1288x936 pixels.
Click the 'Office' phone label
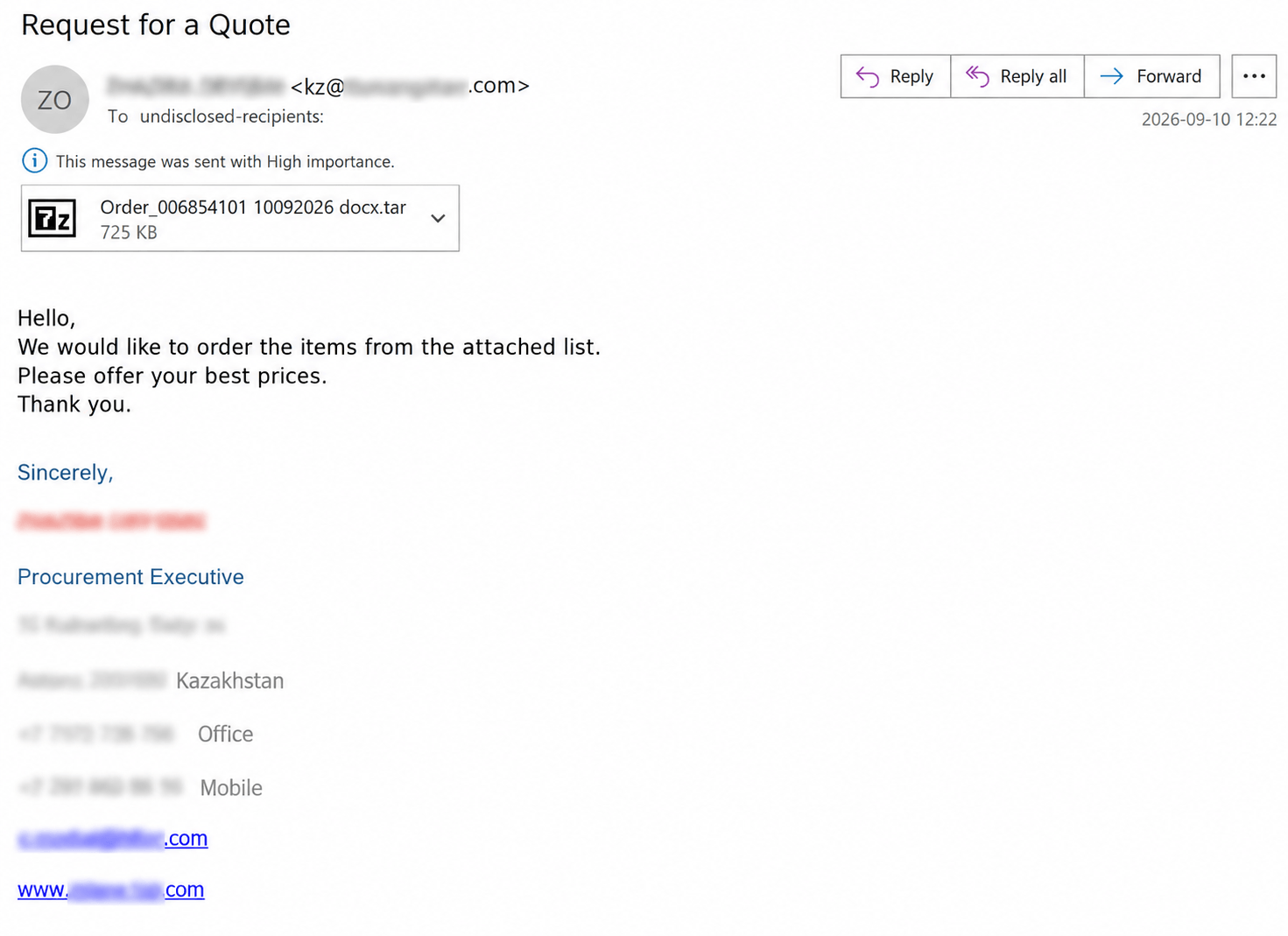point(225,735)
